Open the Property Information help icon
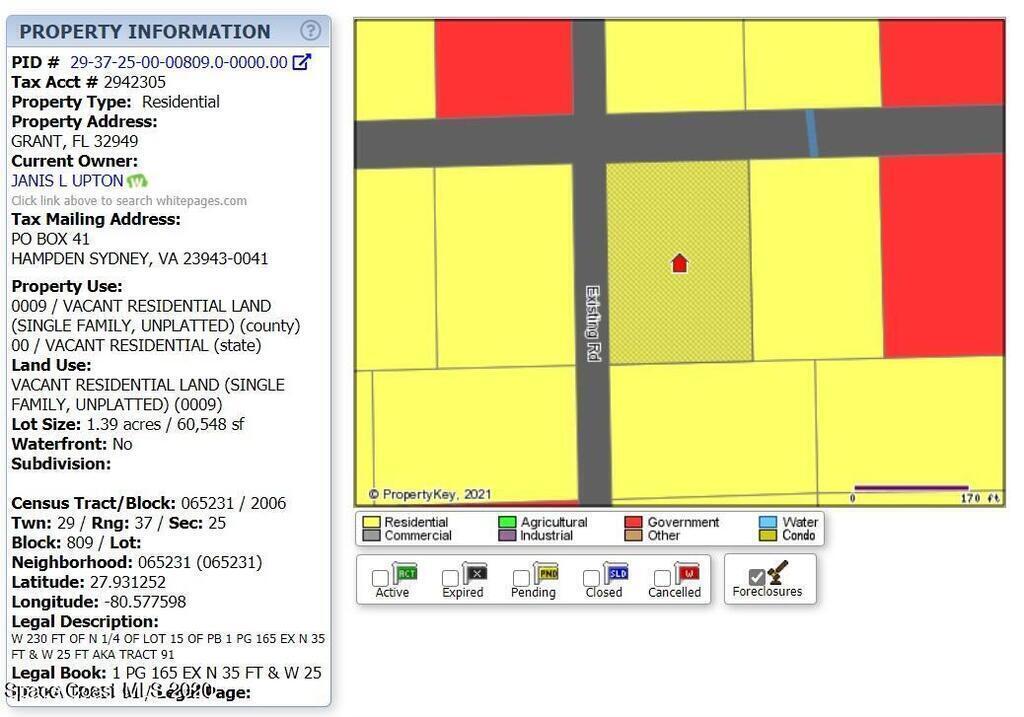 pos(312,31)
